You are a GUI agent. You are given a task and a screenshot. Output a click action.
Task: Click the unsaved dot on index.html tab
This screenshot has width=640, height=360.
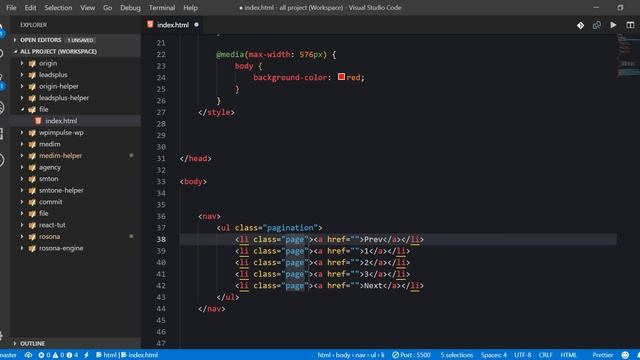[196, 25]
